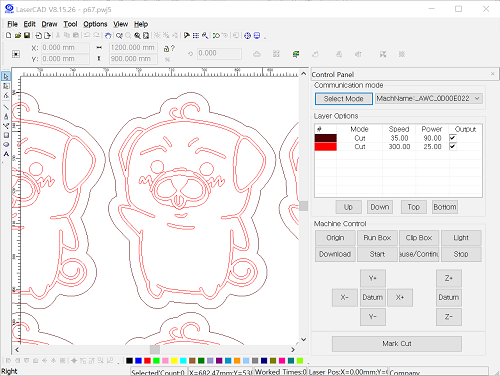Select the pan hand tool
The image size is (500, 376).
click(108, 35)
